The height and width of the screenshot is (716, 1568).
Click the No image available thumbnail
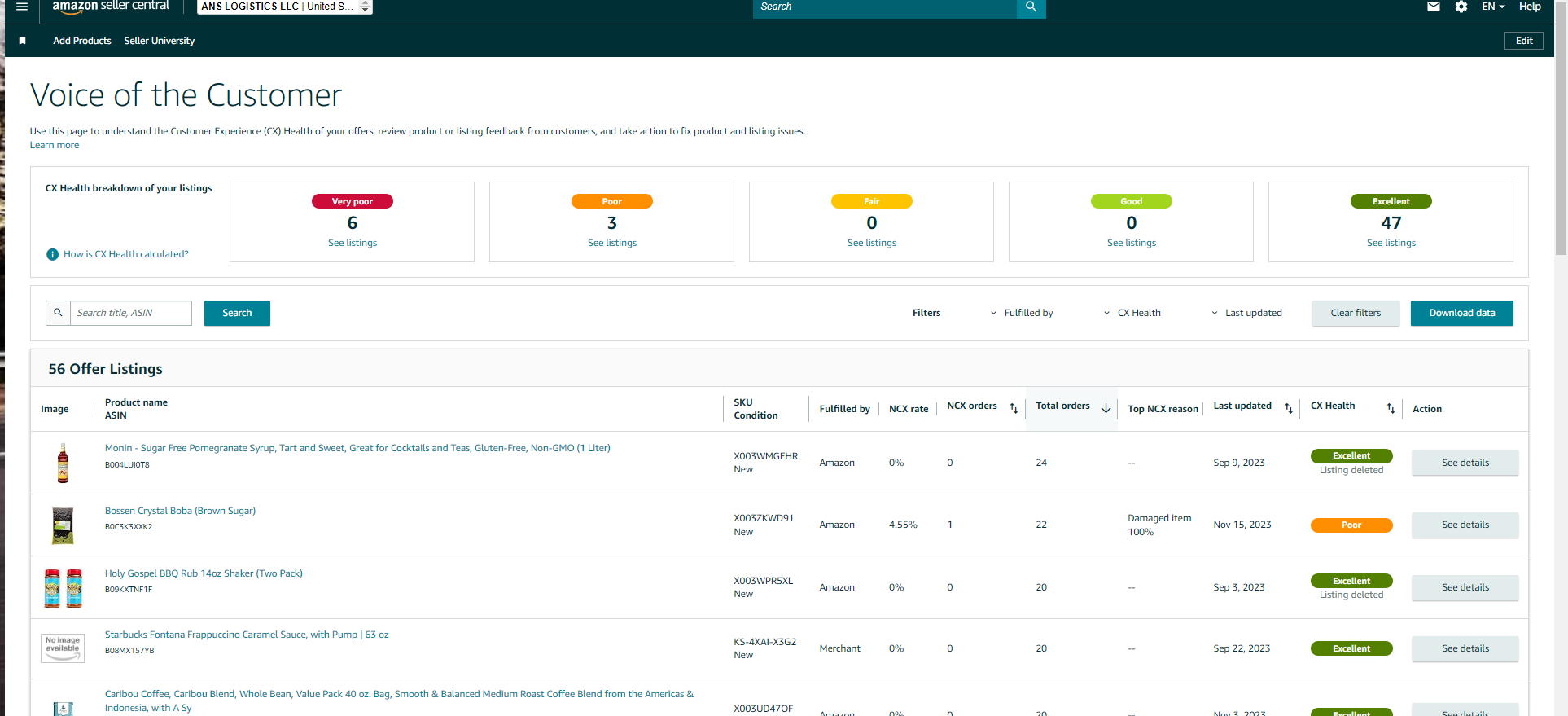tap(63, 648)
